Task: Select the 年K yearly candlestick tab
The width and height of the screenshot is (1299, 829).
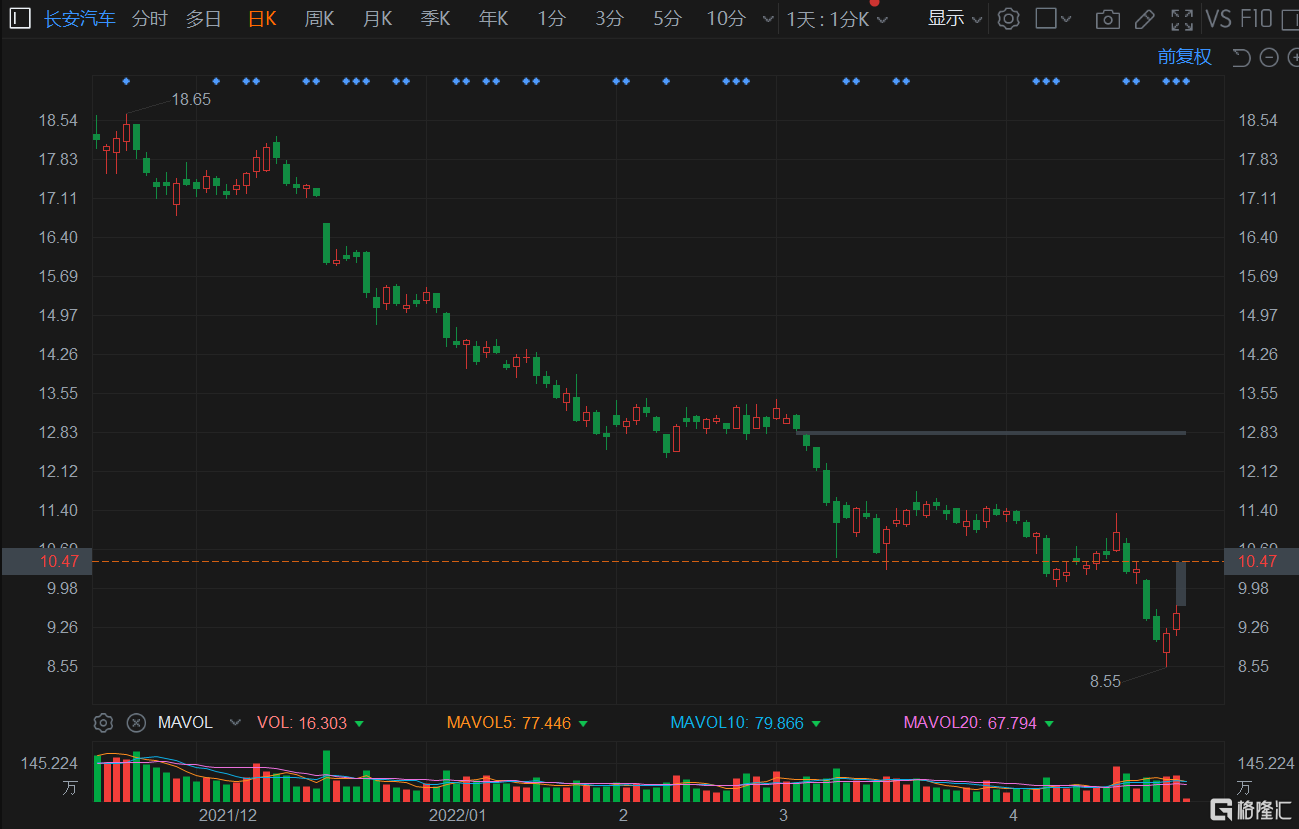Action: [x=493, y=18]
